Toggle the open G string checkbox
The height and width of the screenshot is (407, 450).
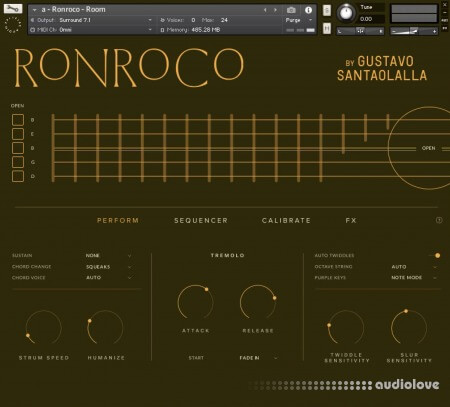18,162
